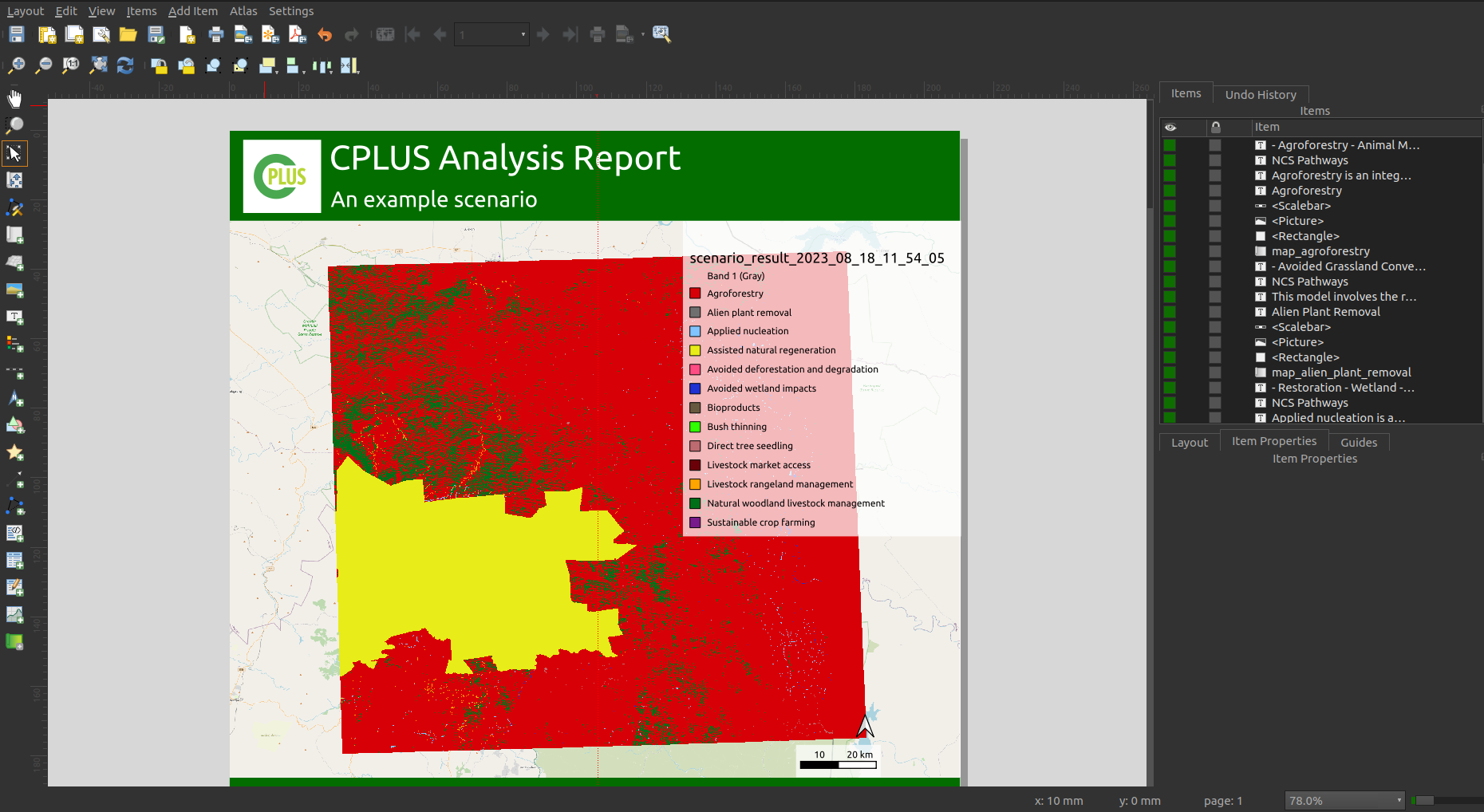Open the Settings menu

click(291, 11)
